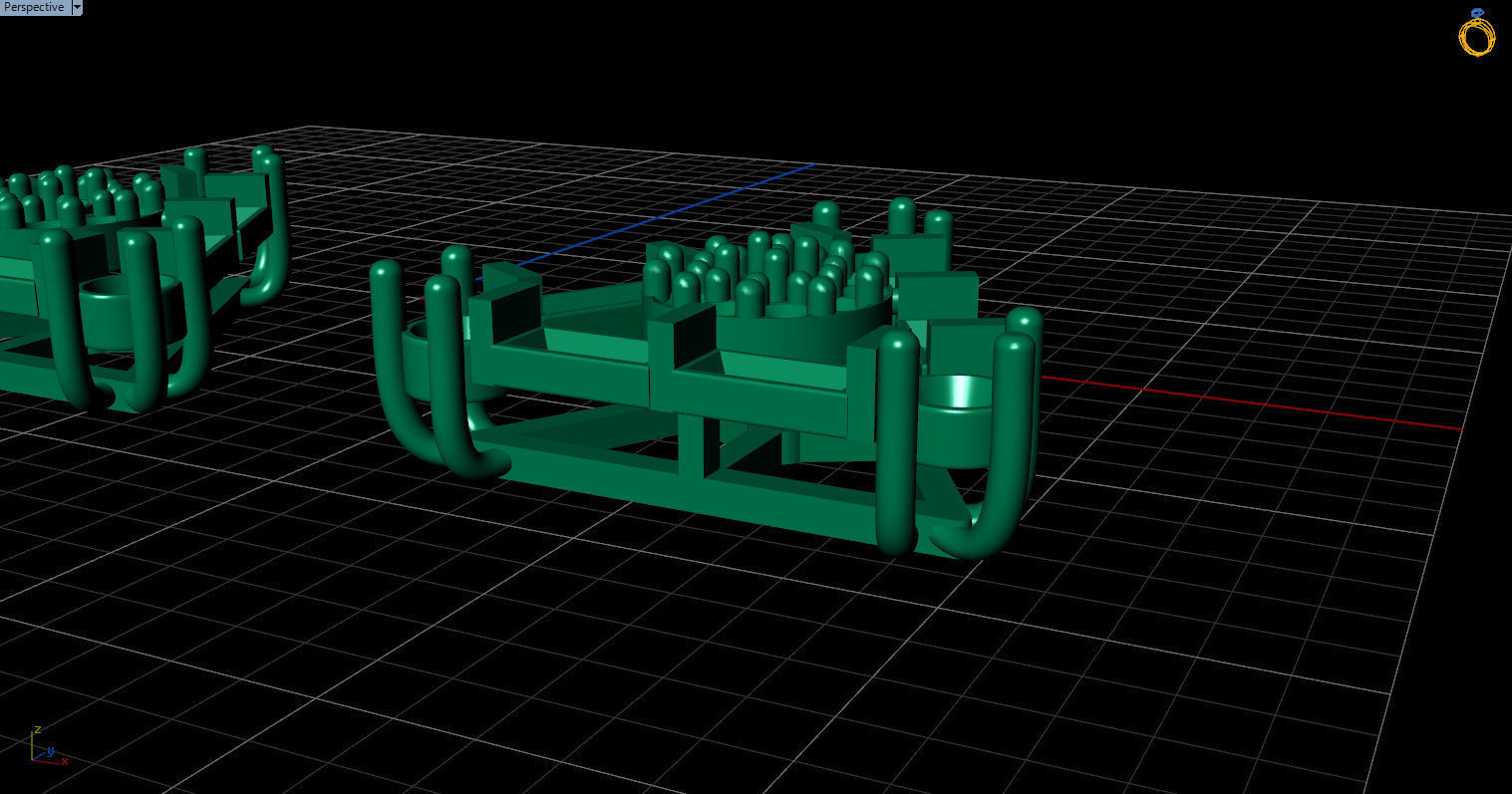The width and height of the screenshot is (1512, 794).
Task: Click the XYZ world axes icon
Action: coord(47,746)
